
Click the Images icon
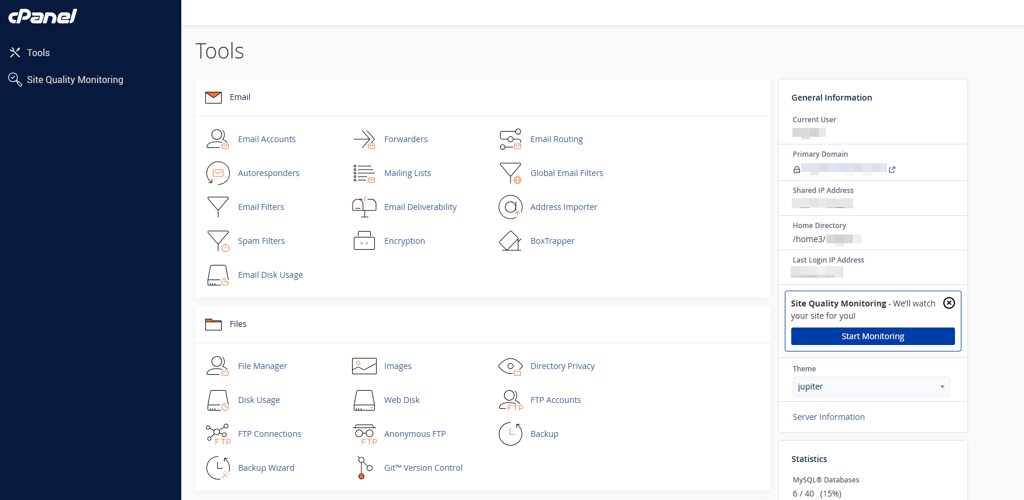pos(364,366)
